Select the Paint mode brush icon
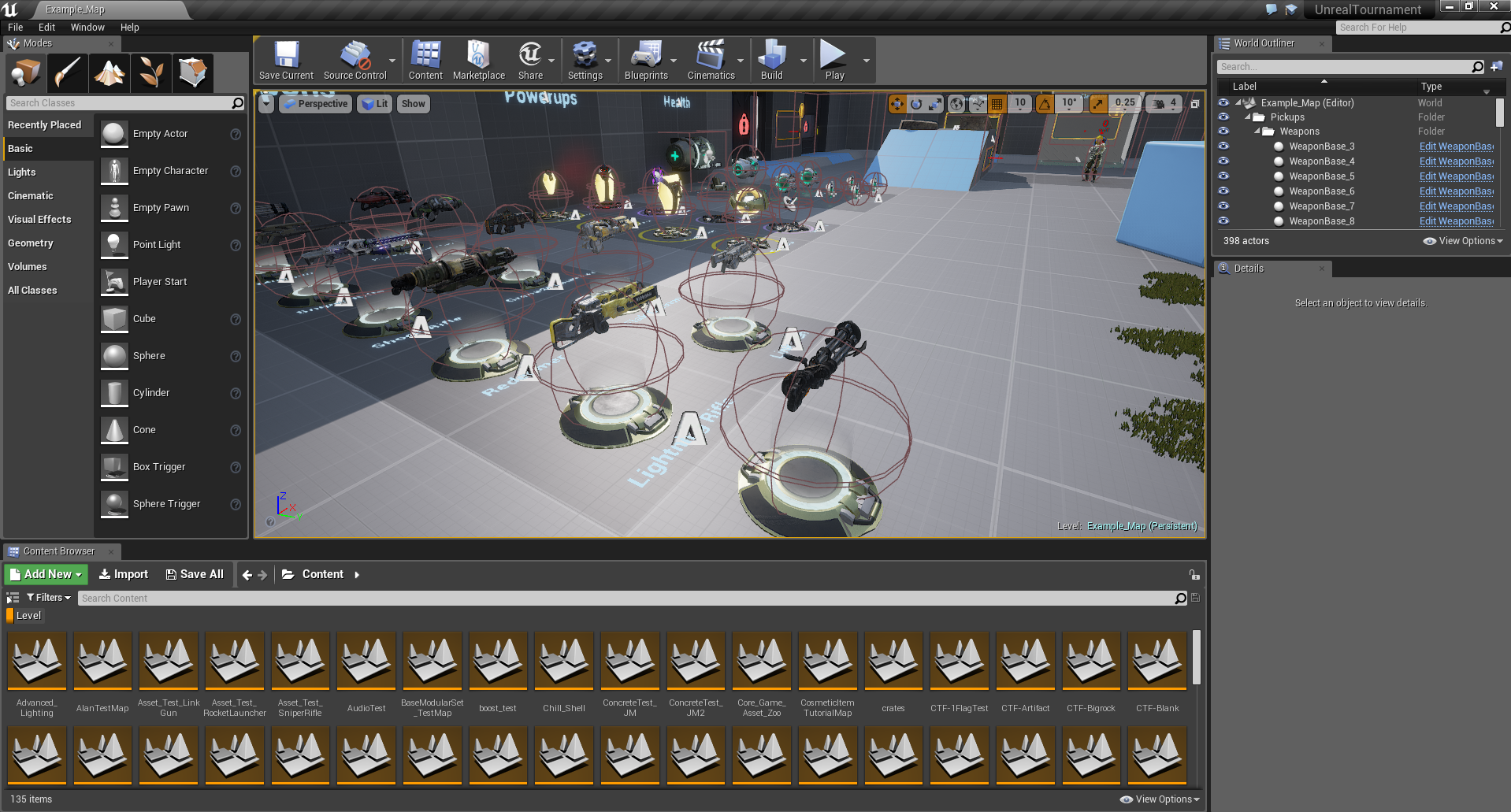This screenshot has width=1511, height=812. click(x=68, y=74)
